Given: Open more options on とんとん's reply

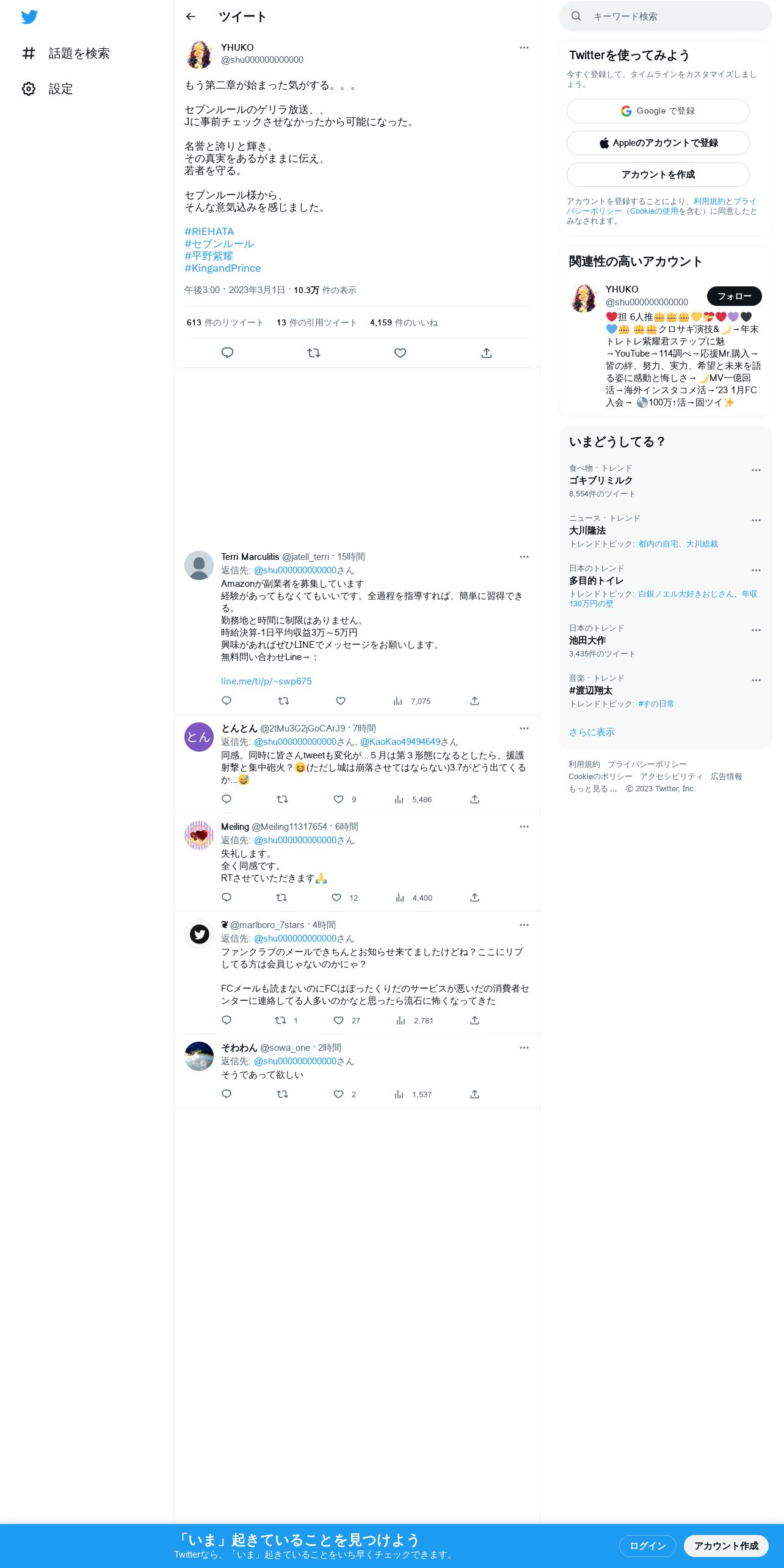Looking at the screenshot, I should 524,728.
